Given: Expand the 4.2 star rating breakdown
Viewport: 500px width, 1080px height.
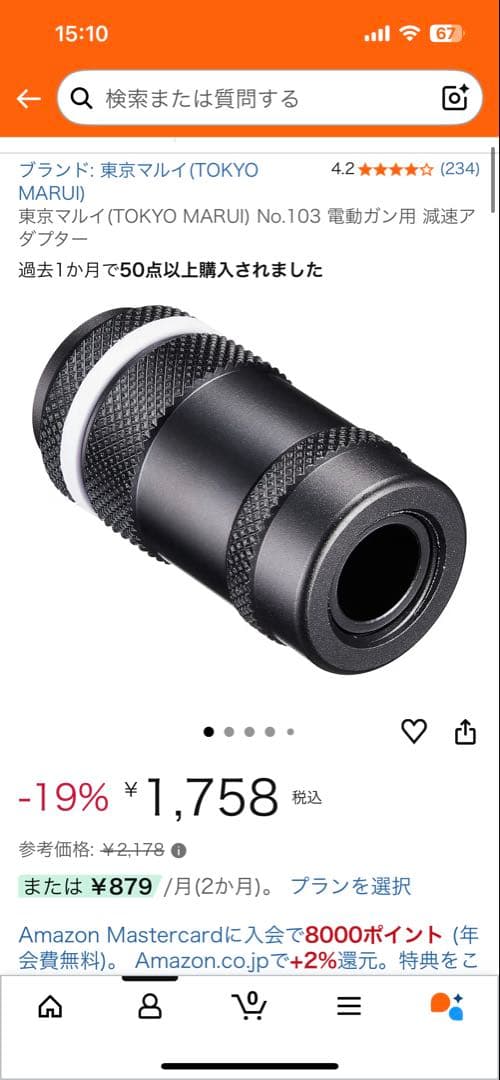Looking at the screenshot, I should 382,169.
